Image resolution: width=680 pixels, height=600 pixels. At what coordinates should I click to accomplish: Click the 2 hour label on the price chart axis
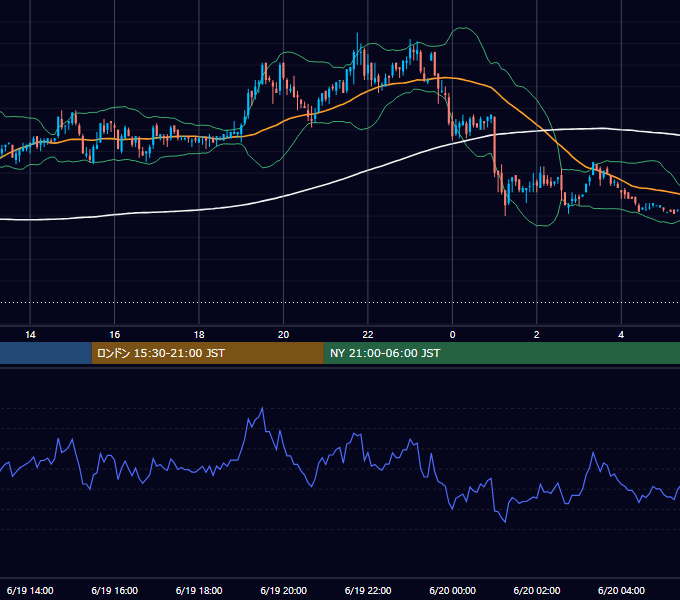pos(536,335)
